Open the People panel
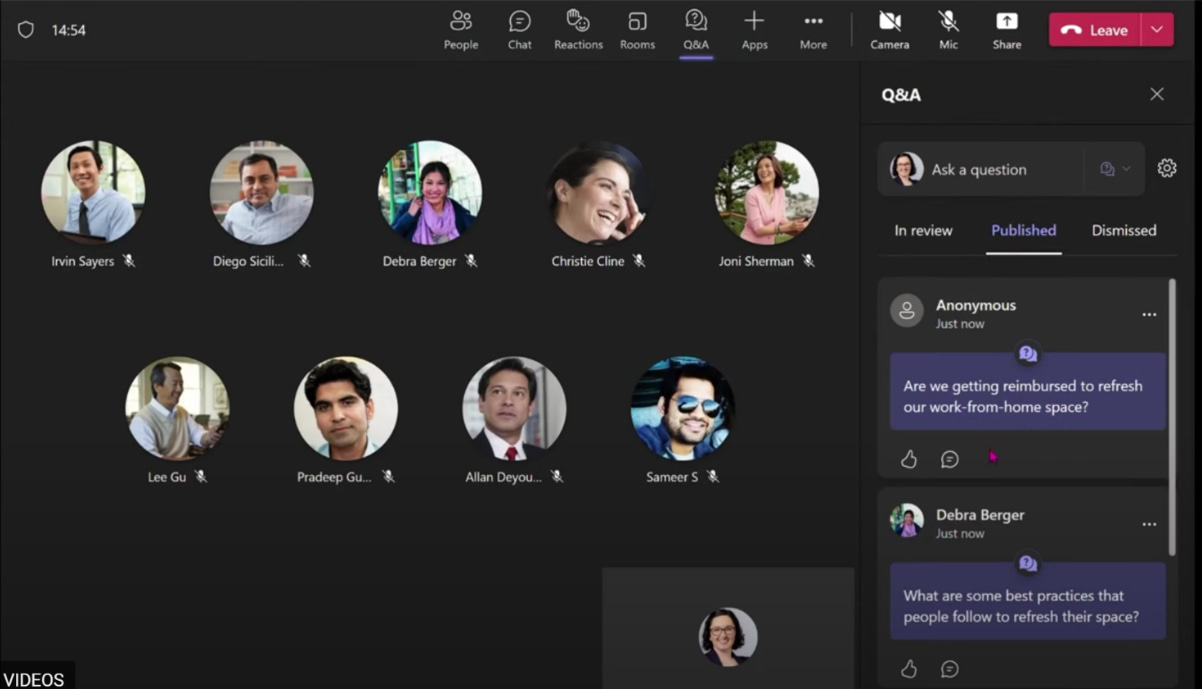Screen dimensions: 1202x689 pyautogui.click(x=460, y=30)
